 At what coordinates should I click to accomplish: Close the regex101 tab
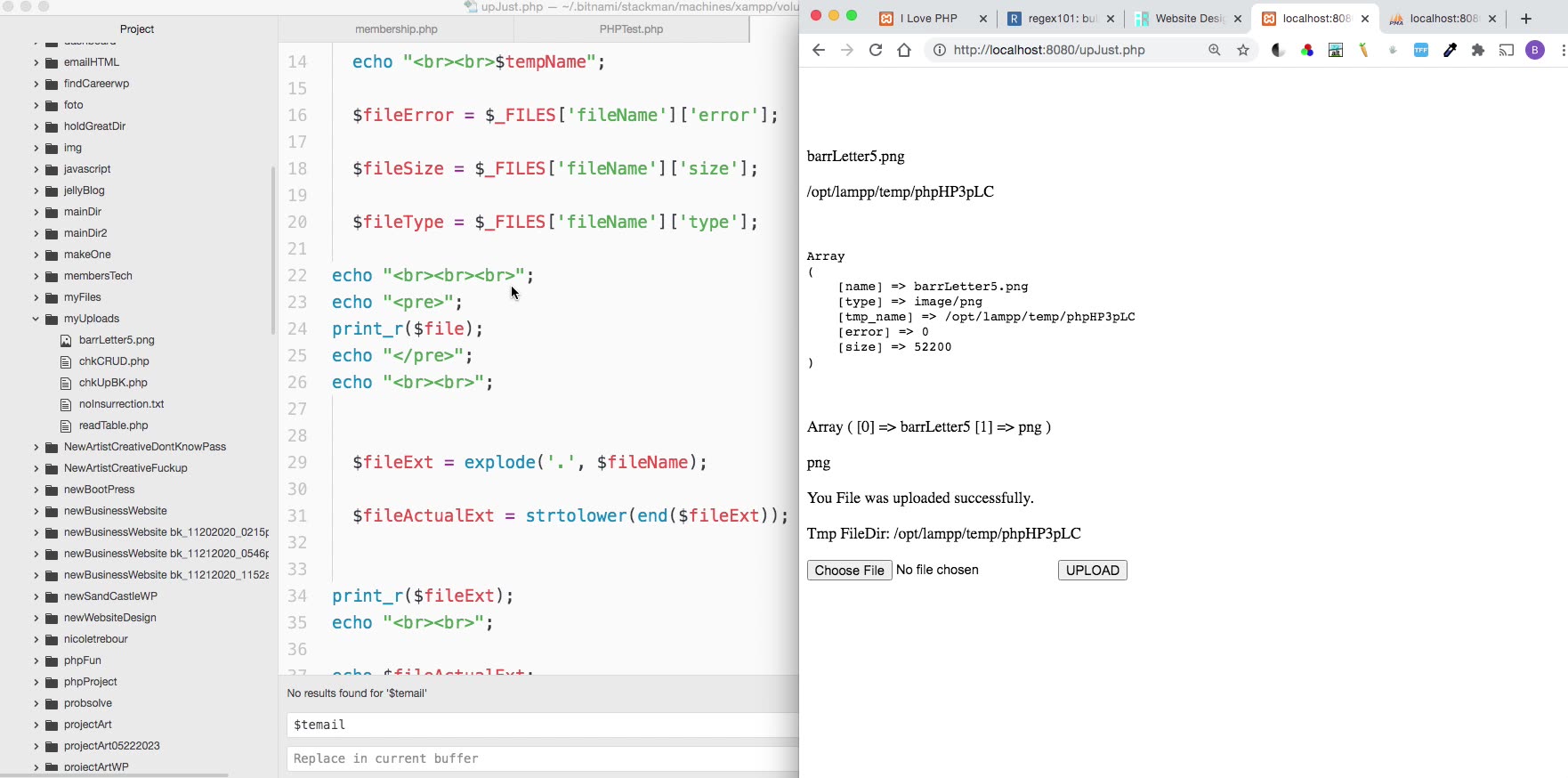[1111, 18]
